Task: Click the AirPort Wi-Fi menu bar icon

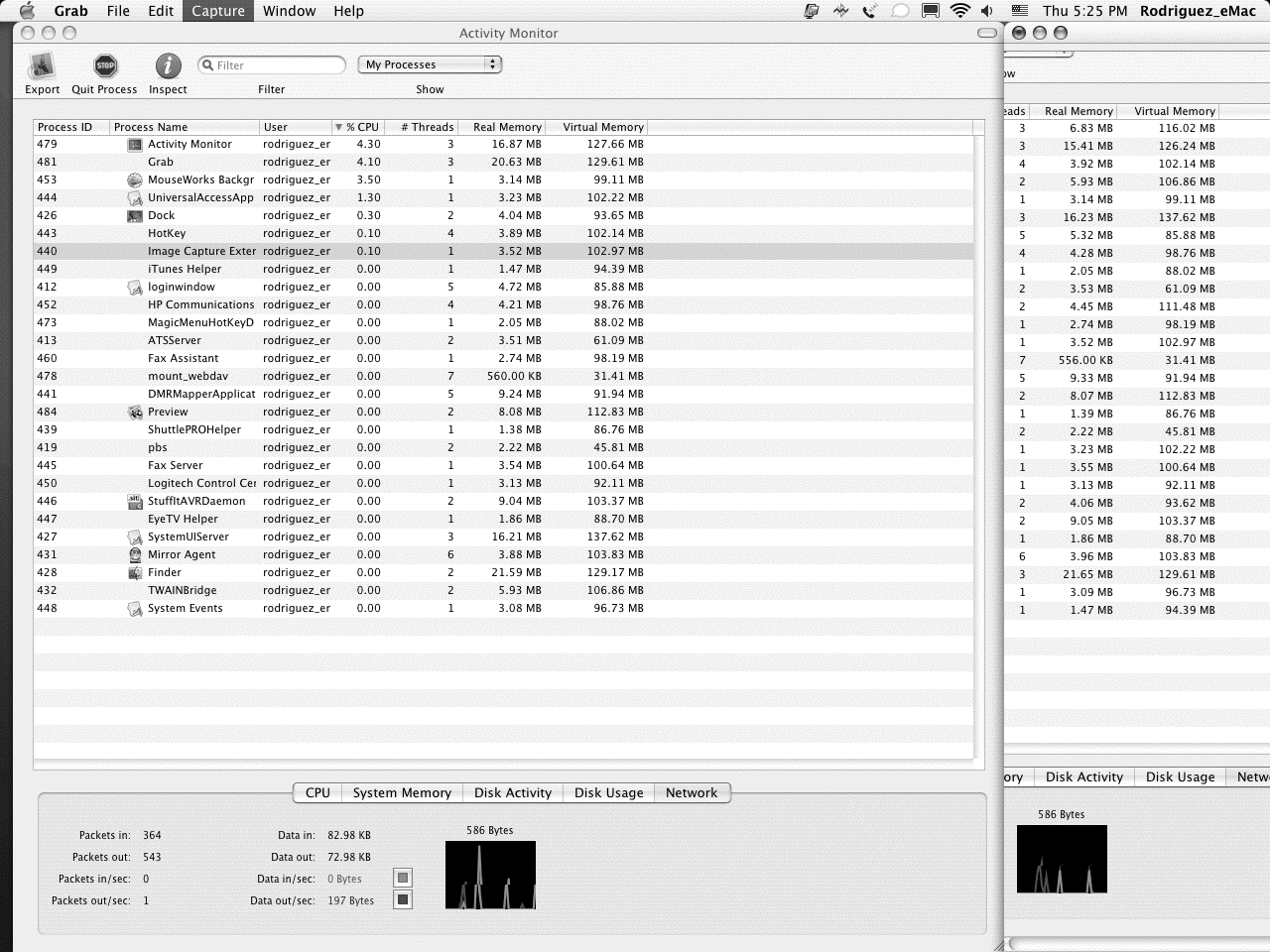Action: point(959,11)
